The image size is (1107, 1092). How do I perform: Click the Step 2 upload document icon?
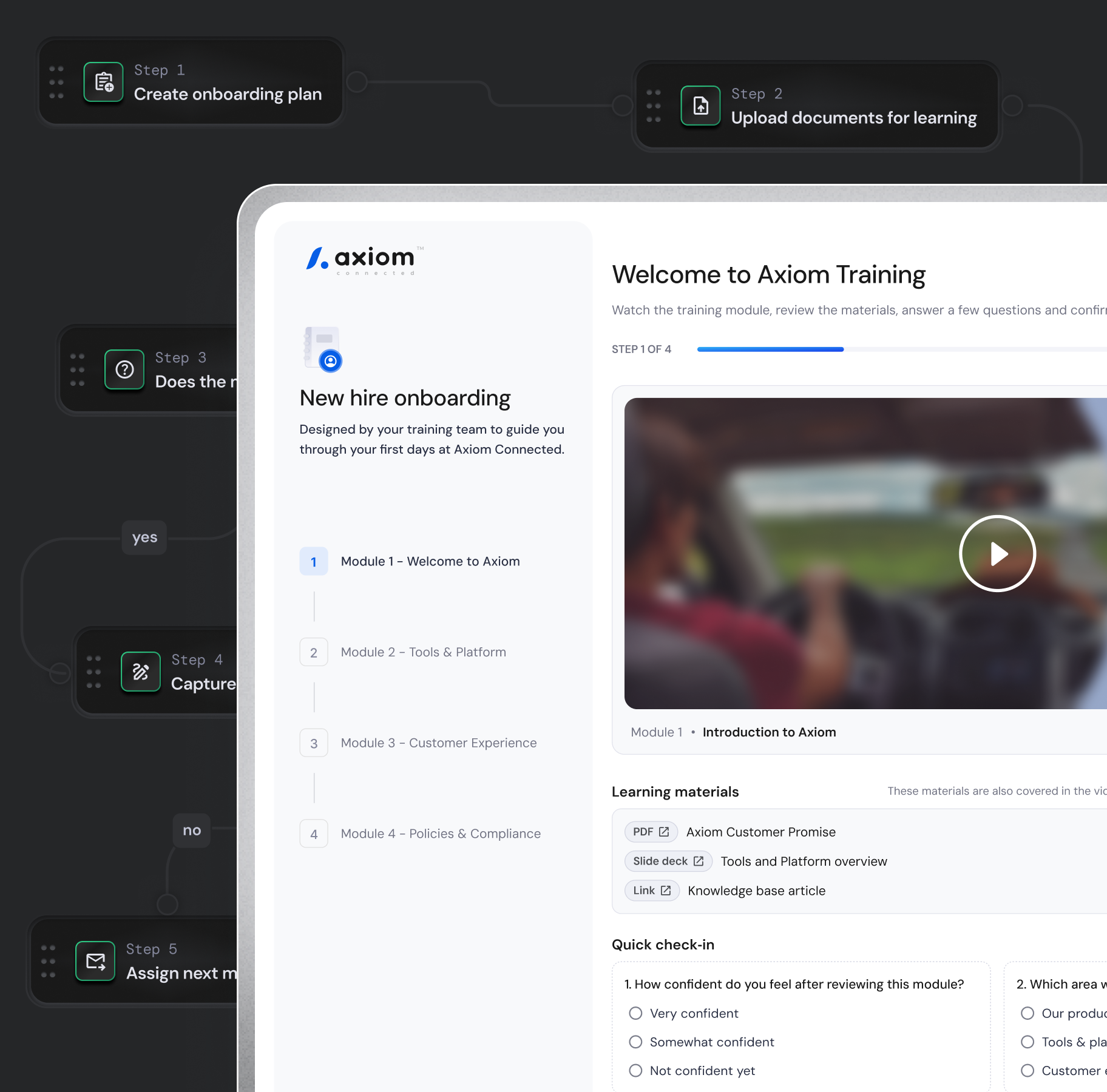coord(700,106)
